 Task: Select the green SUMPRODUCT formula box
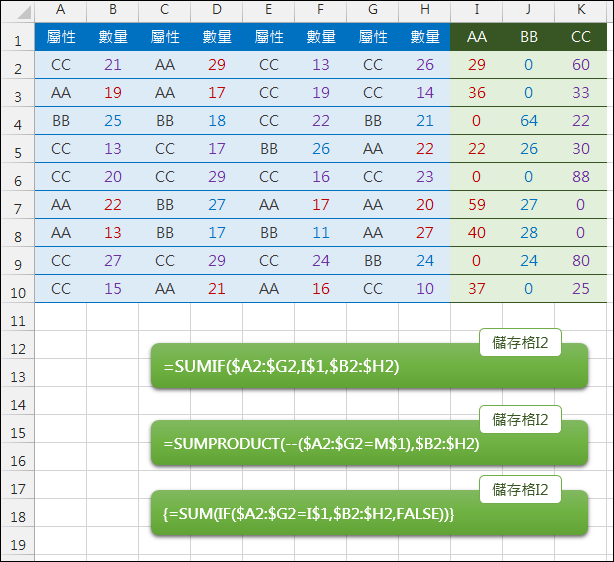(369, 443)
